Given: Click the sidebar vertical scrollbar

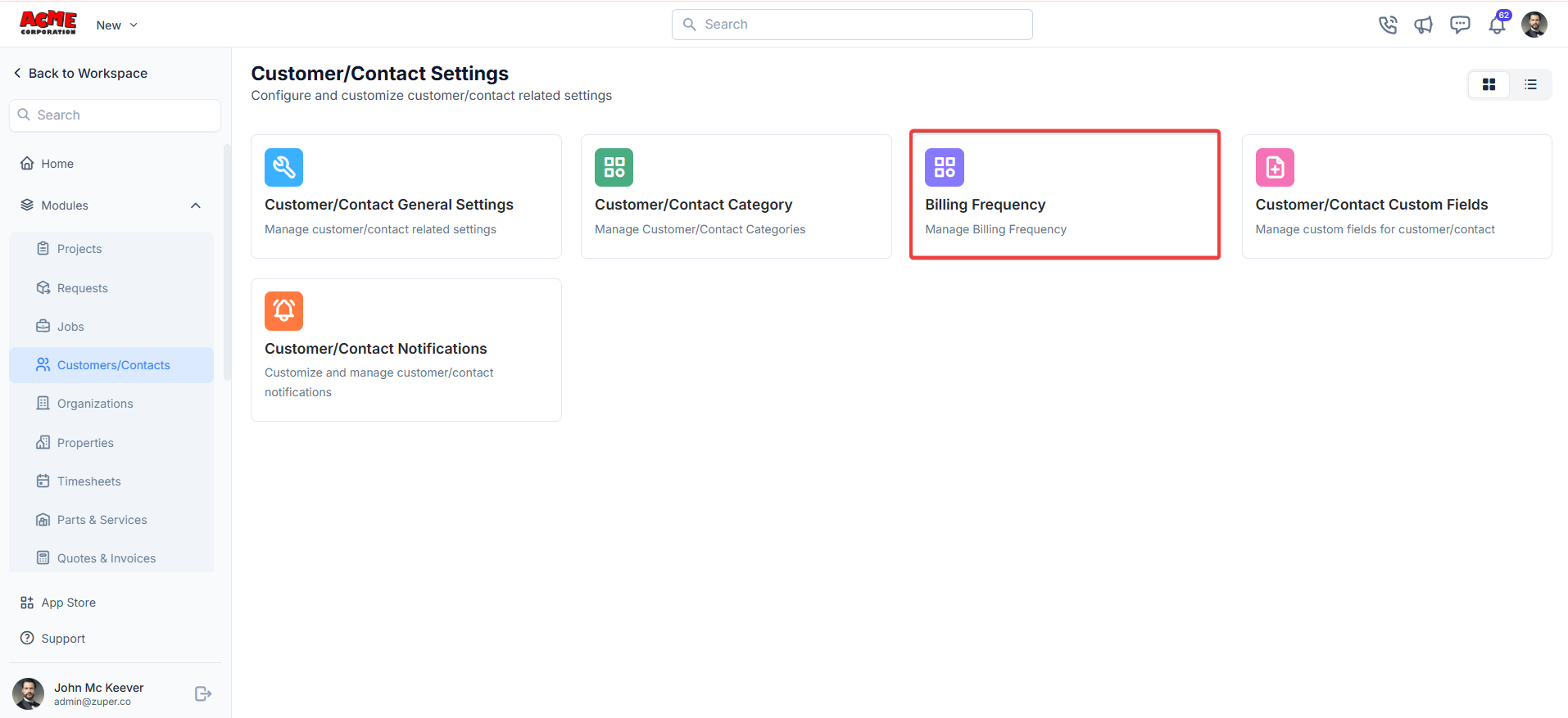Looking at the screenshot, I should click(x=227, y=262).
